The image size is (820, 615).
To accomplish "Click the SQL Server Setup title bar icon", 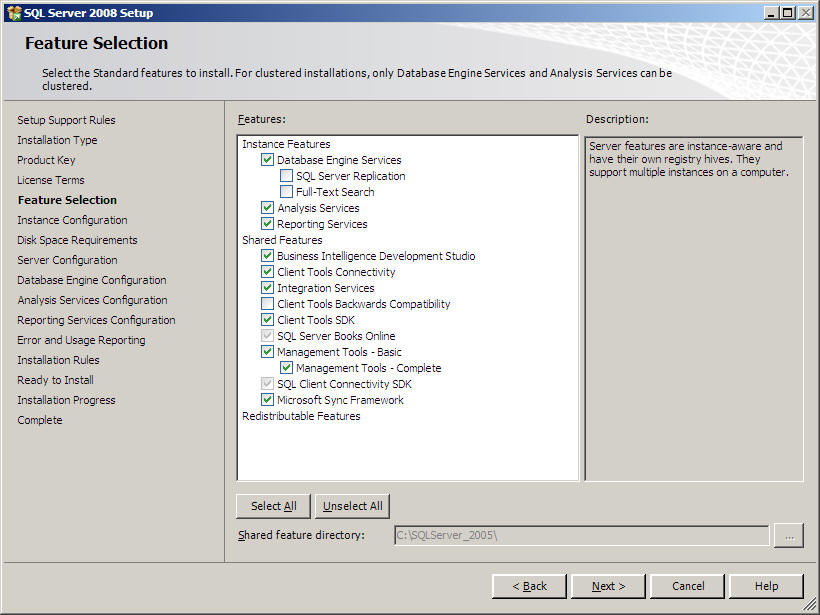I will pyautogui.click(x=14, y=13).
